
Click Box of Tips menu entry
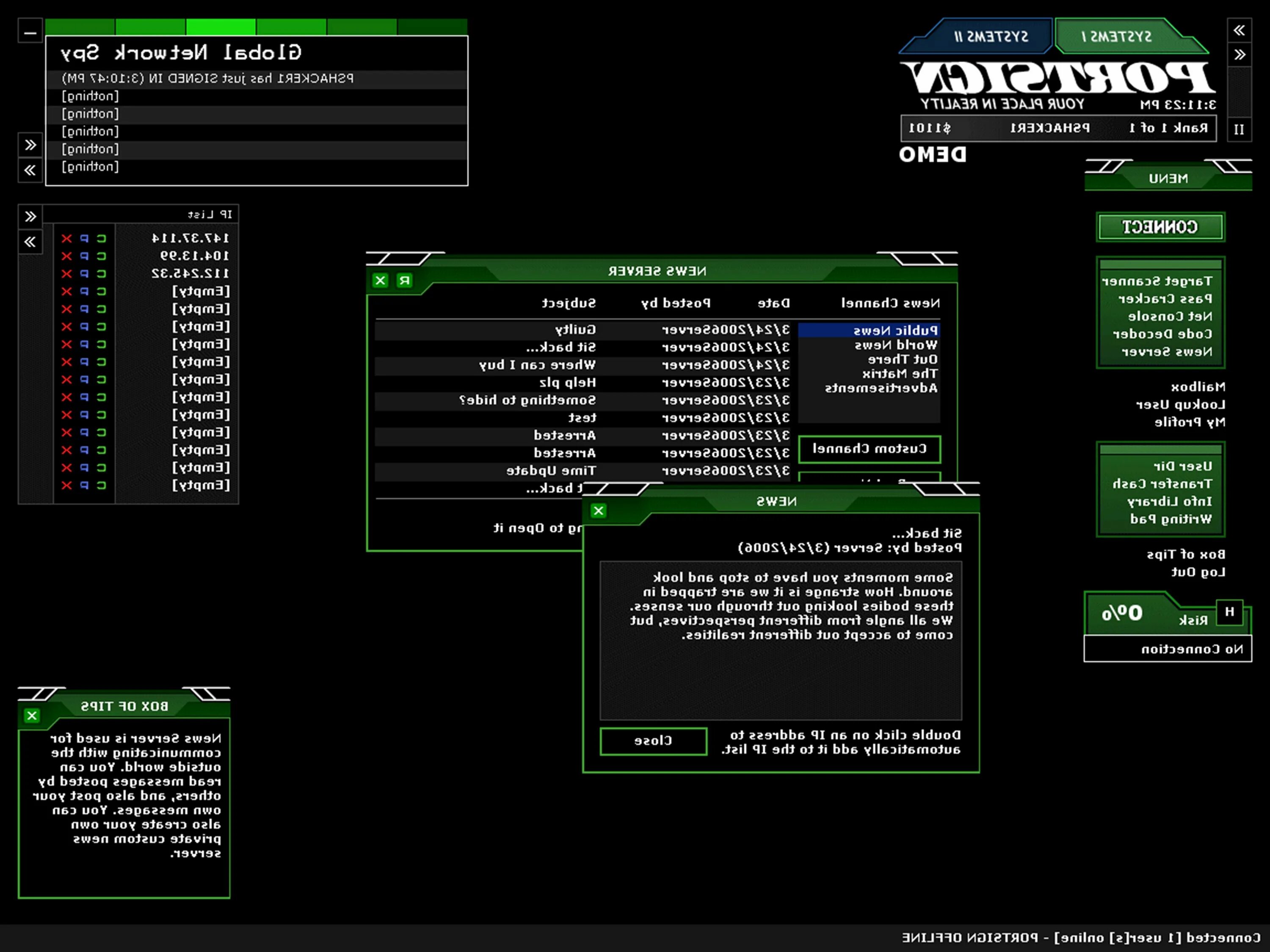[x=1186, y=554]
